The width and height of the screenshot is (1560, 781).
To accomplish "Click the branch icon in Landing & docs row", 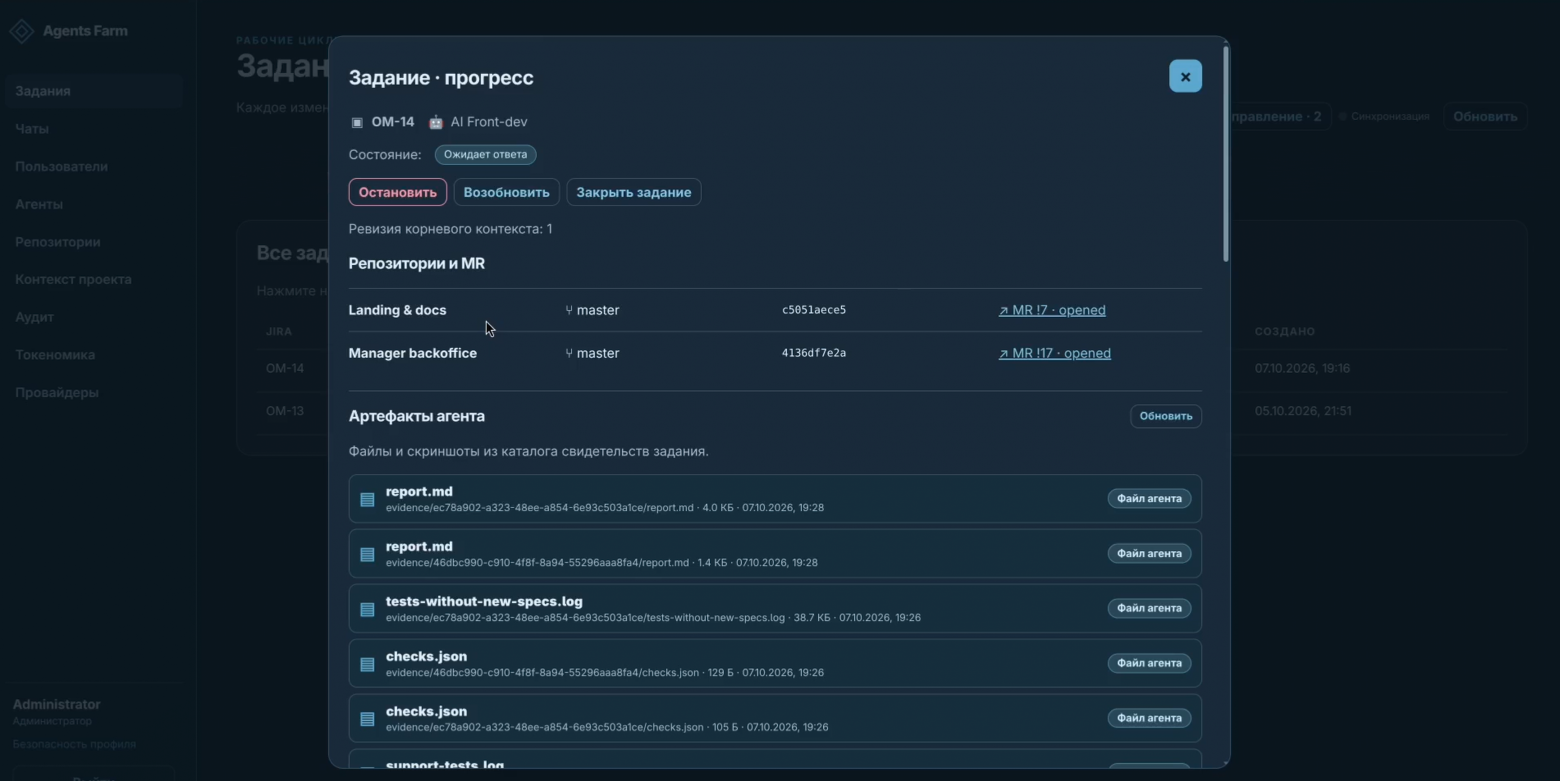I will tap(569, 310).
